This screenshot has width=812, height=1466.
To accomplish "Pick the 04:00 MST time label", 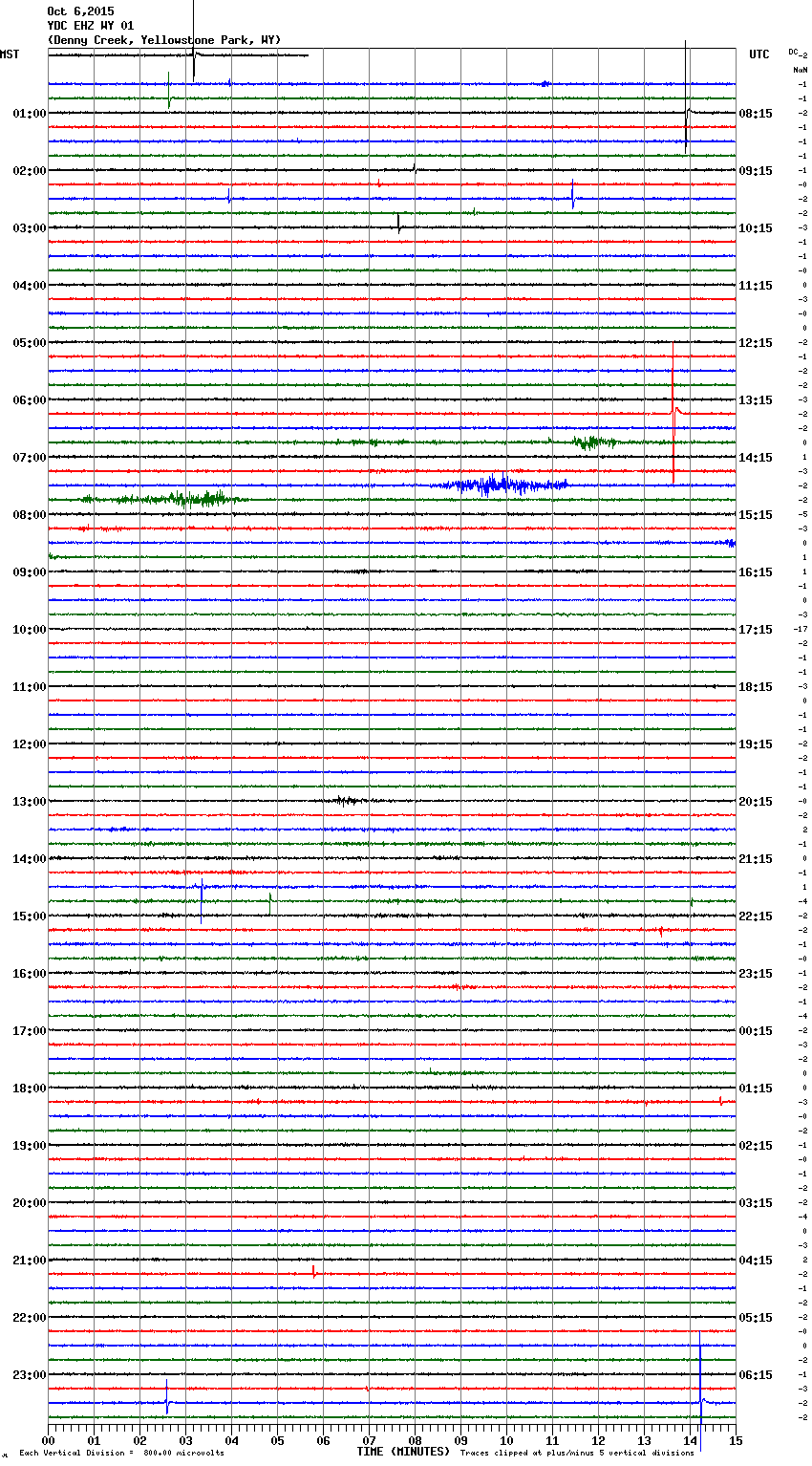I will click(29, 286).
